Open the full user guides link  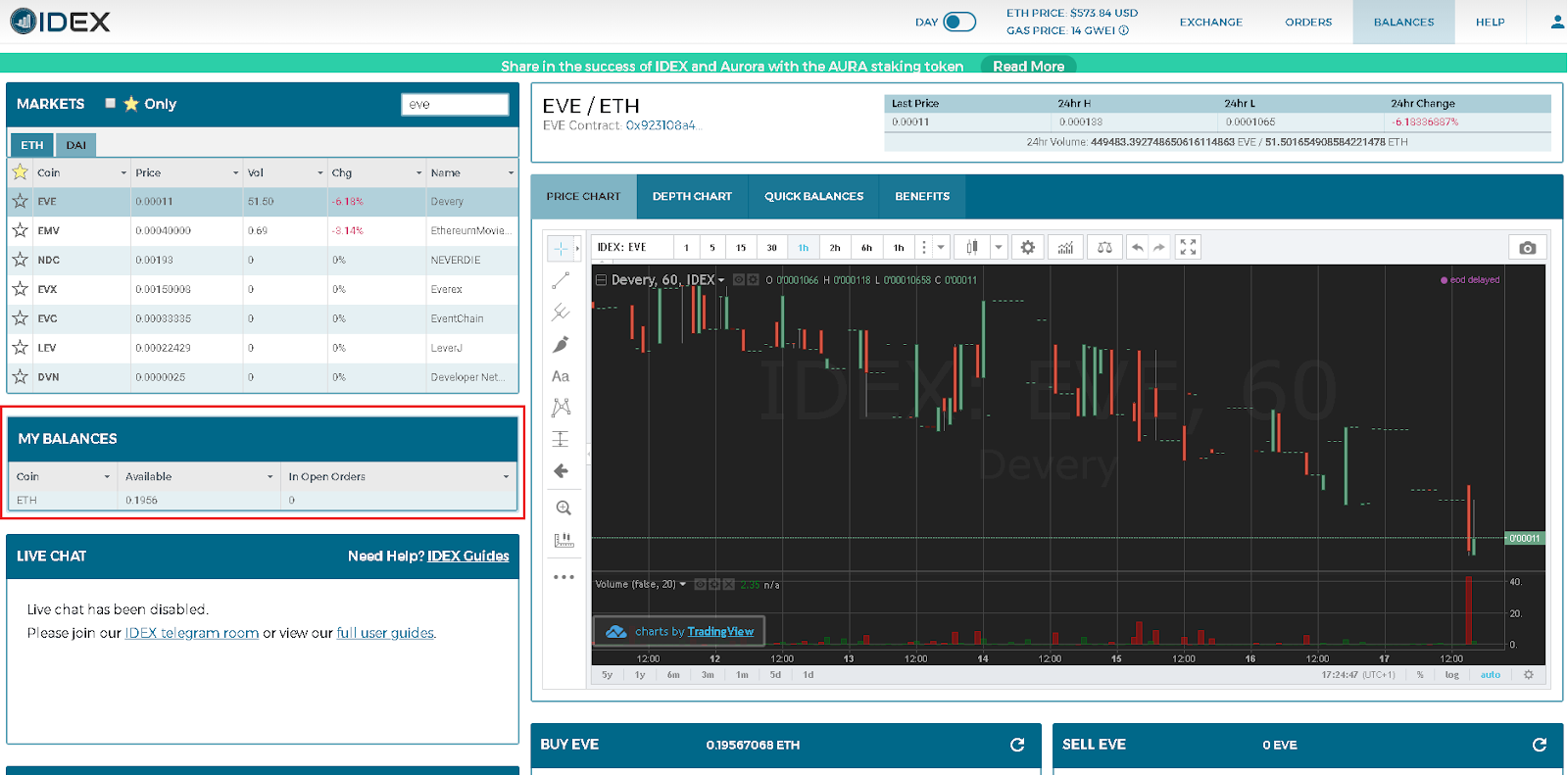[385, 633]
